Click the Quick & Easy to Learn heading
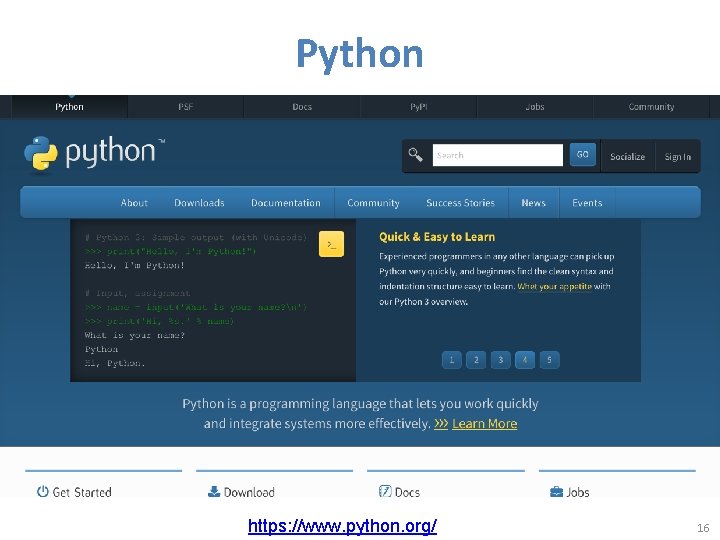The image size is (720, 540). tap(437, 237)
